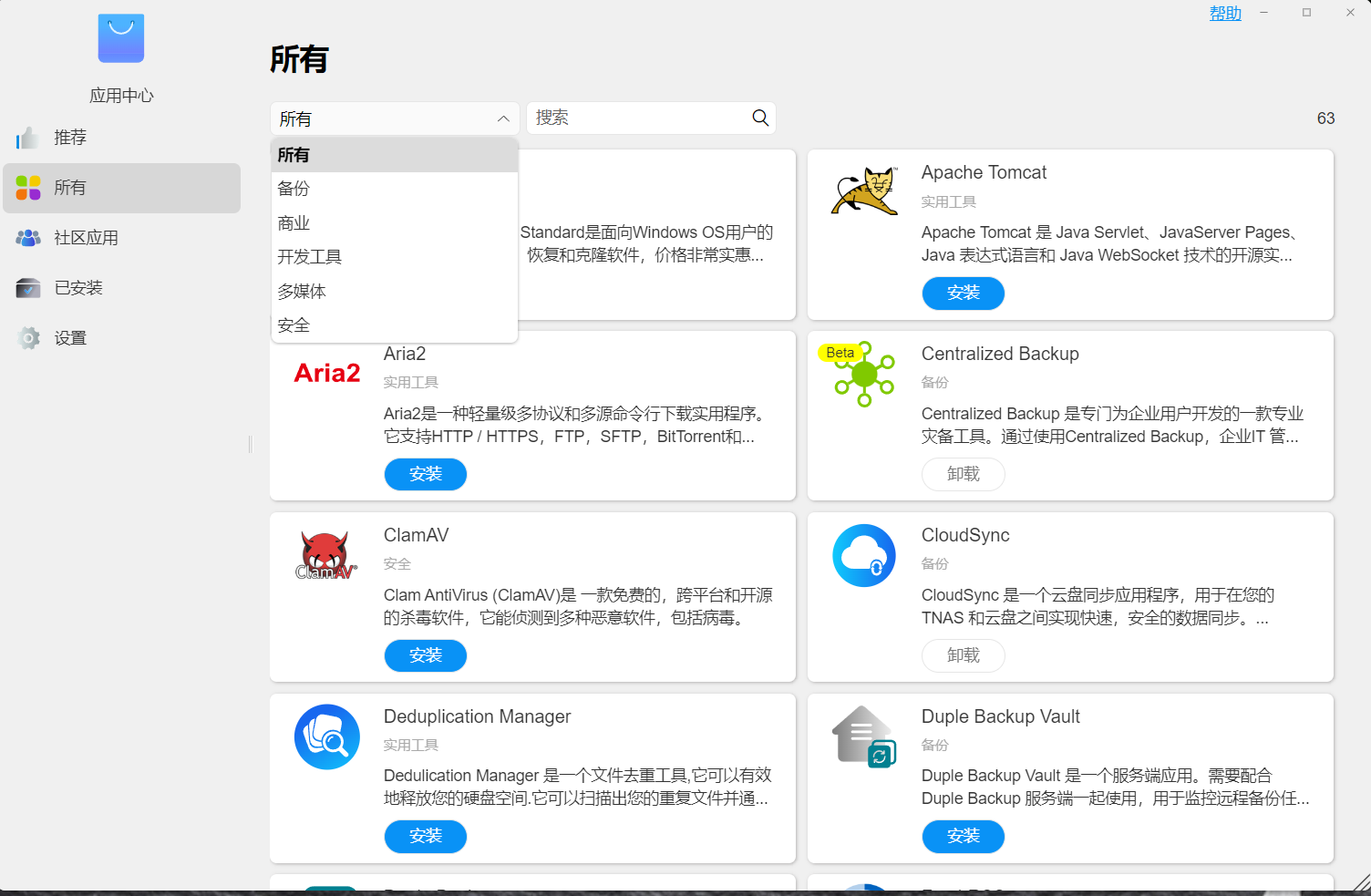Click the Apache Tomcat cat icon
Screen dimensions: 1371x896
[864, 191]
